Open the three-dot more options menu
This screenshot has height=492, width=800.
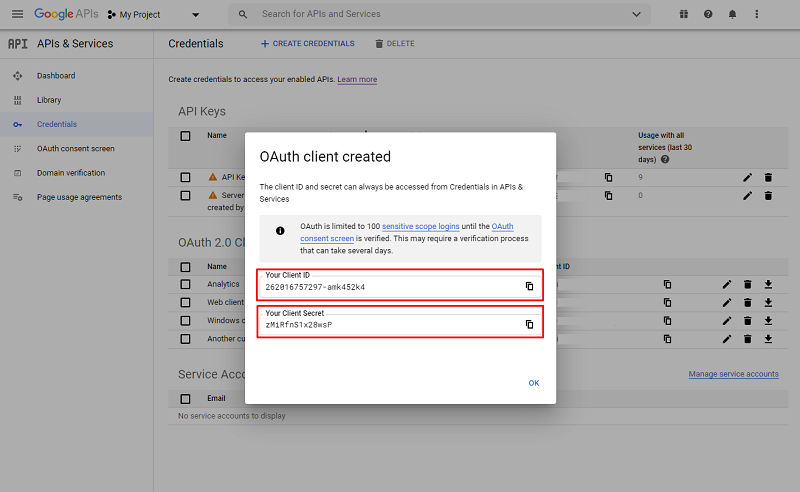pyautogui.click(x=757, y=14)
